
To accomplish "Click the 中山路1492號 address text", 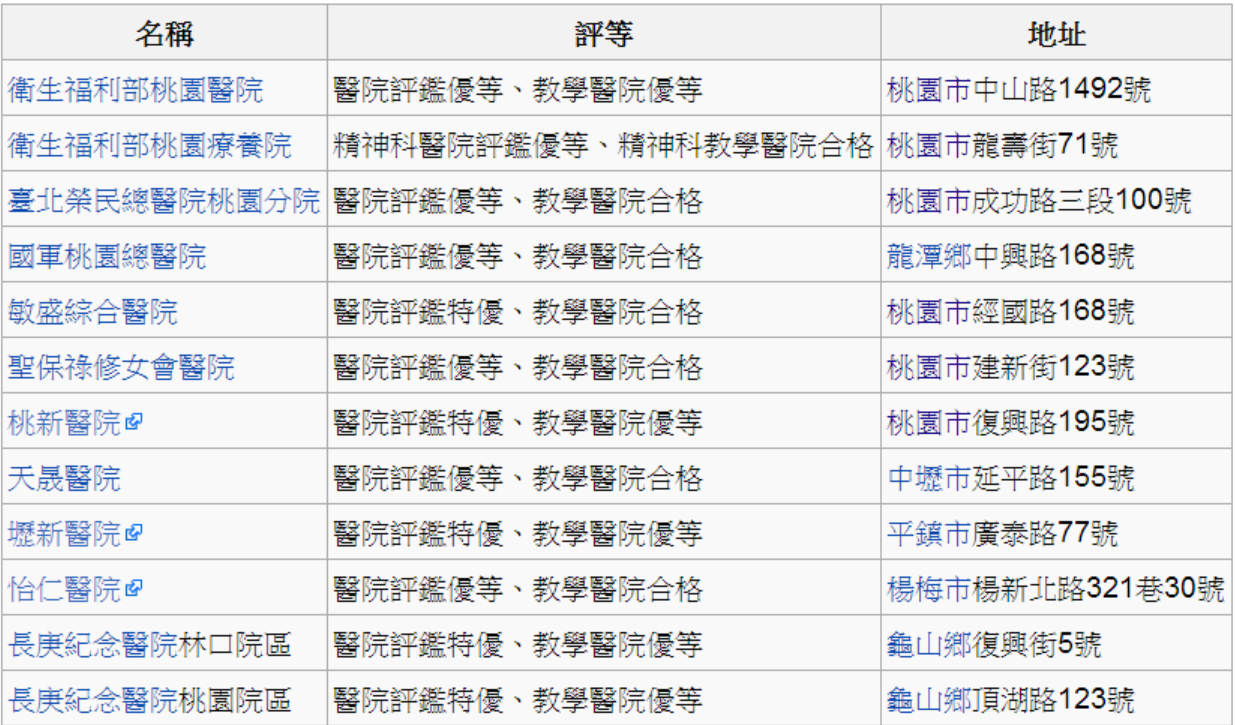I will pyautogui.click(x=1062, y=91).
